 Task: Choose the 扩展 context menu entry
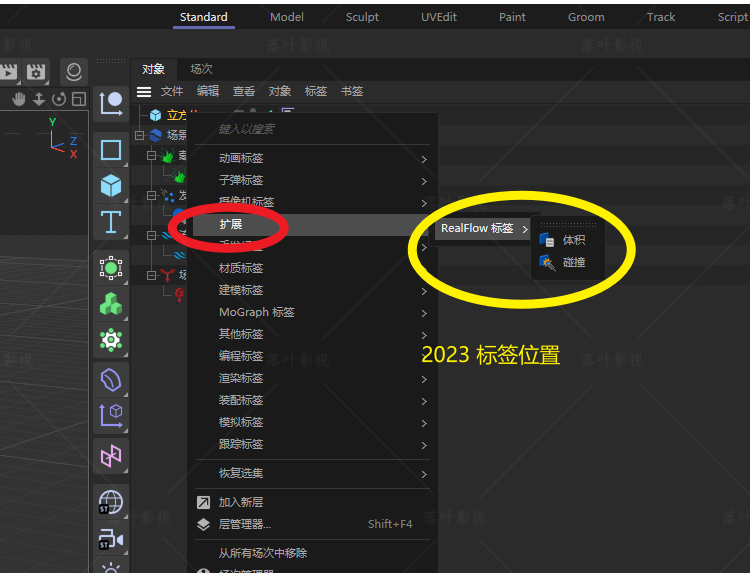pos(311,225)
